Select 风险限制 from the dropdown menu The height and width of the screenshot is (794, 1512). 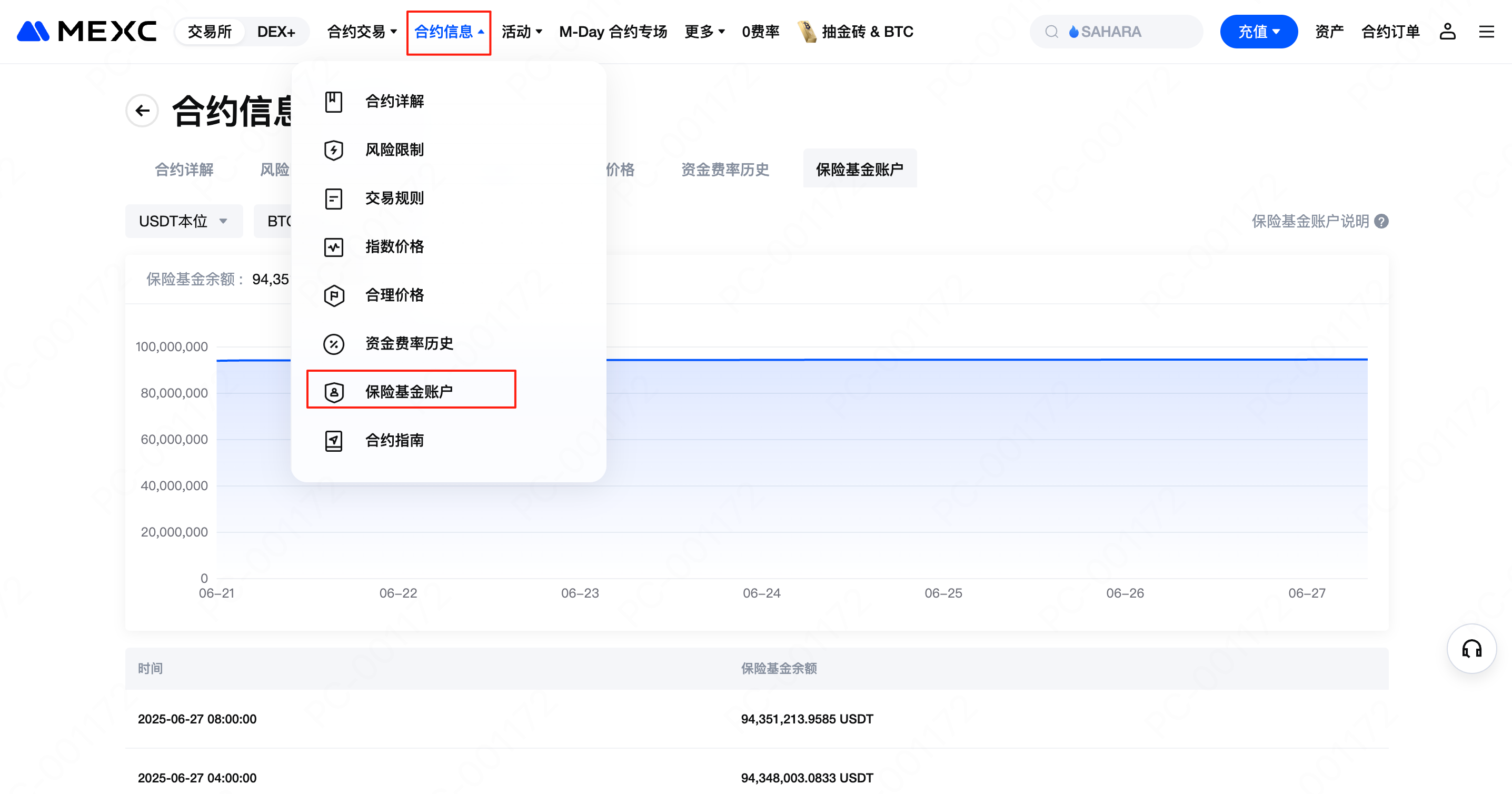coord(394,150)
